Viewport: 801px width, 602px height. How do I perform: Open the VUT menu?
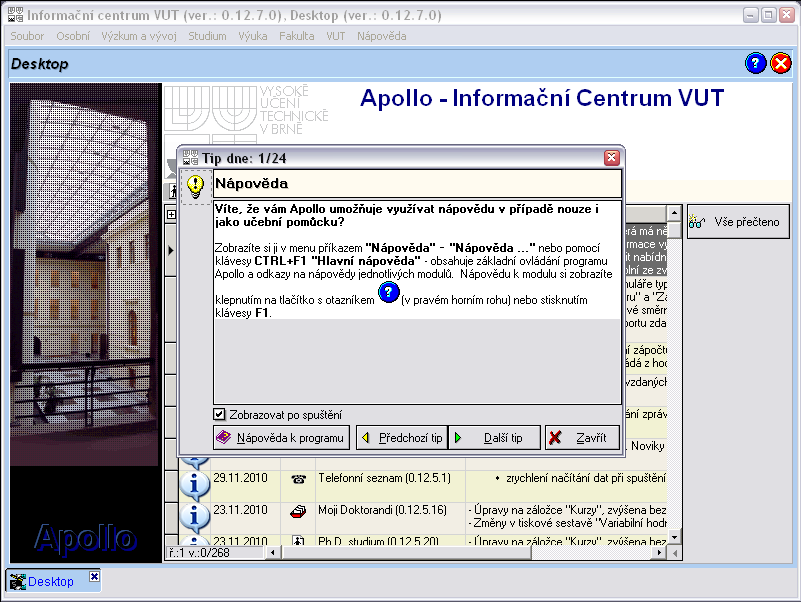tap(336, 36)
